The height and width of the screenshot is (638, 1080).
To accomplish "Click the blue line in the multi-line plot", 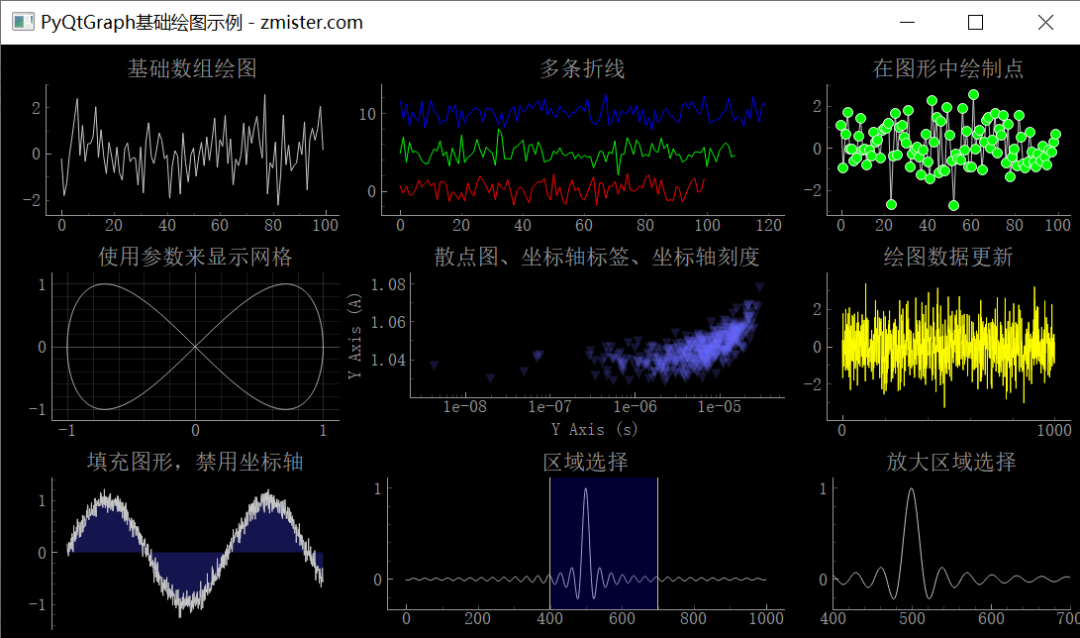I will (582, 111).
